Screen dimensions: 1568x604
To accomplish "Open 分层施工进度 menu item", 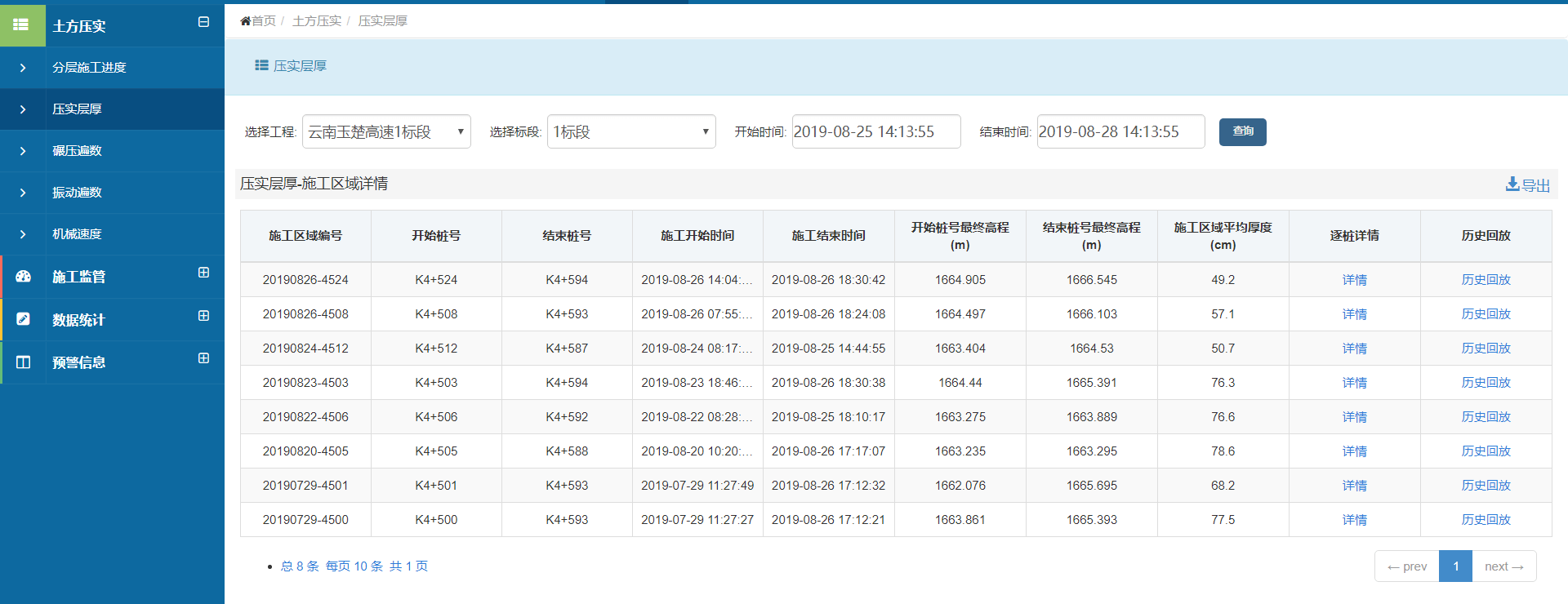I will [x=89, y=68].
